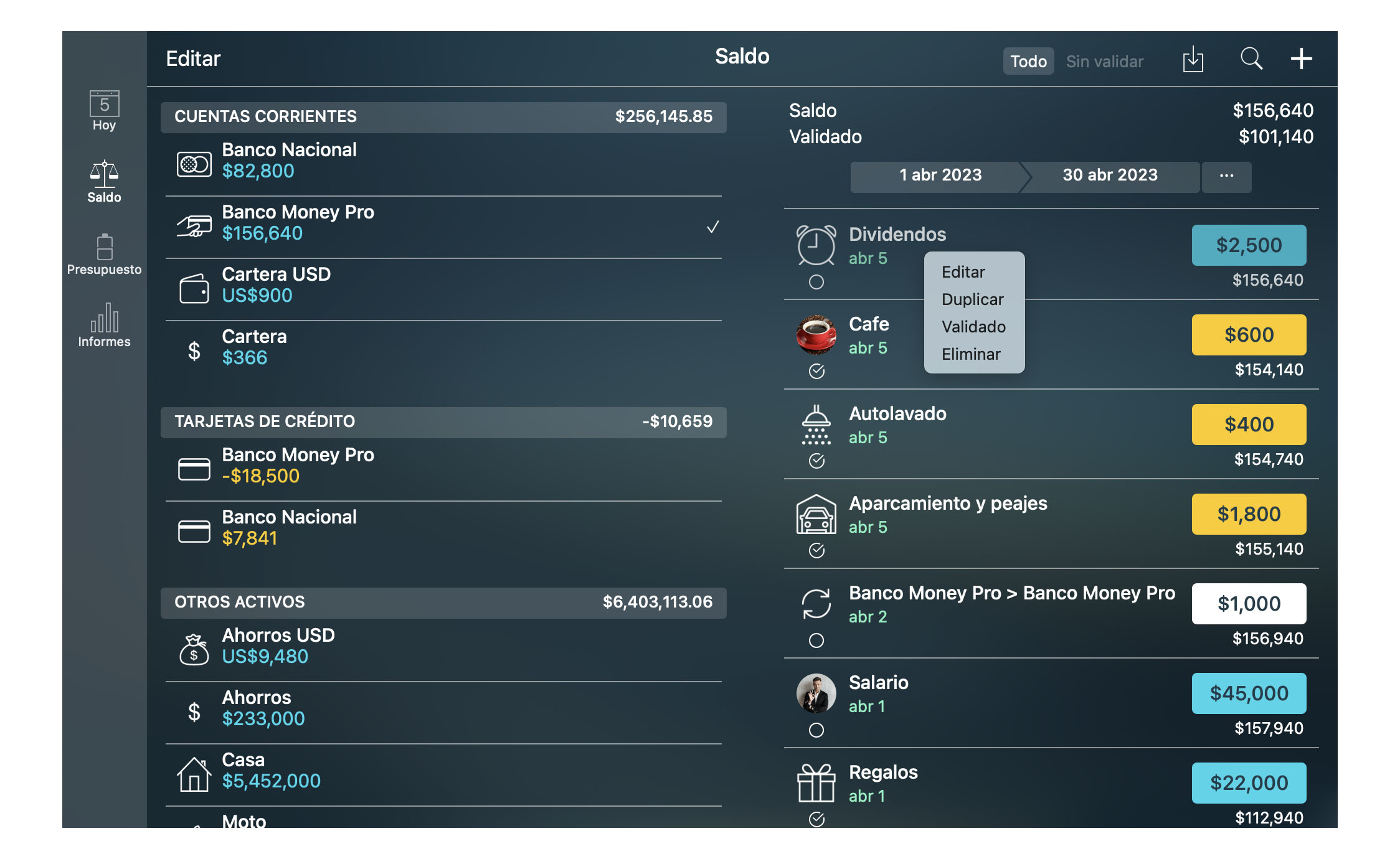1400x859 pixels.
Task: Switch to the Presupuesto view
Action: tap(104, 252)
